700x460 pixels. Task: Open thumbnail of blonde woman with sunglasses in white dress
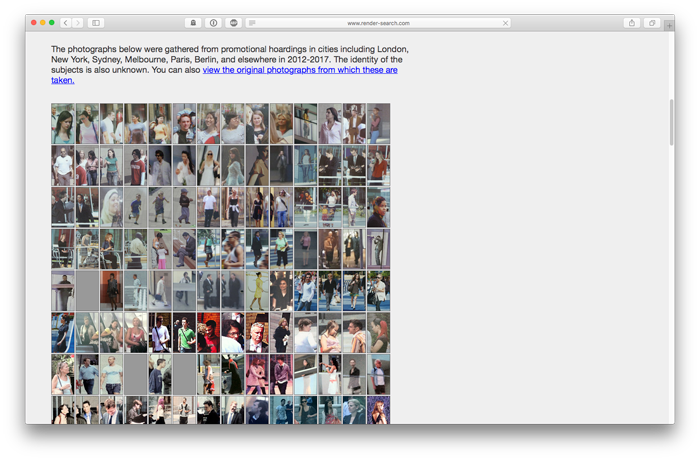pos(208,166)
